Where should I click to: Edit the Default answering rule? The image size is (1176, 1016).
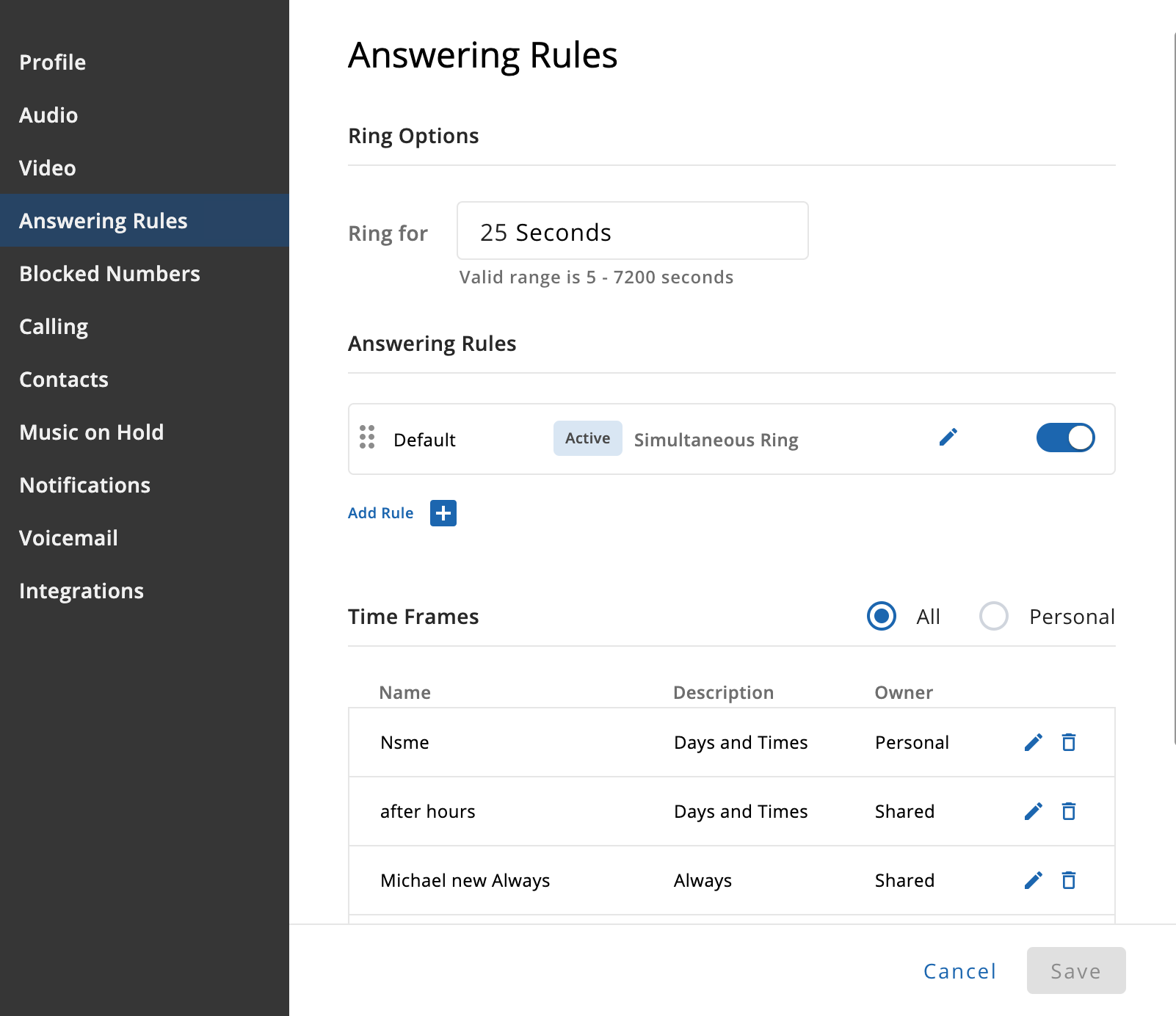pos(948,438)
